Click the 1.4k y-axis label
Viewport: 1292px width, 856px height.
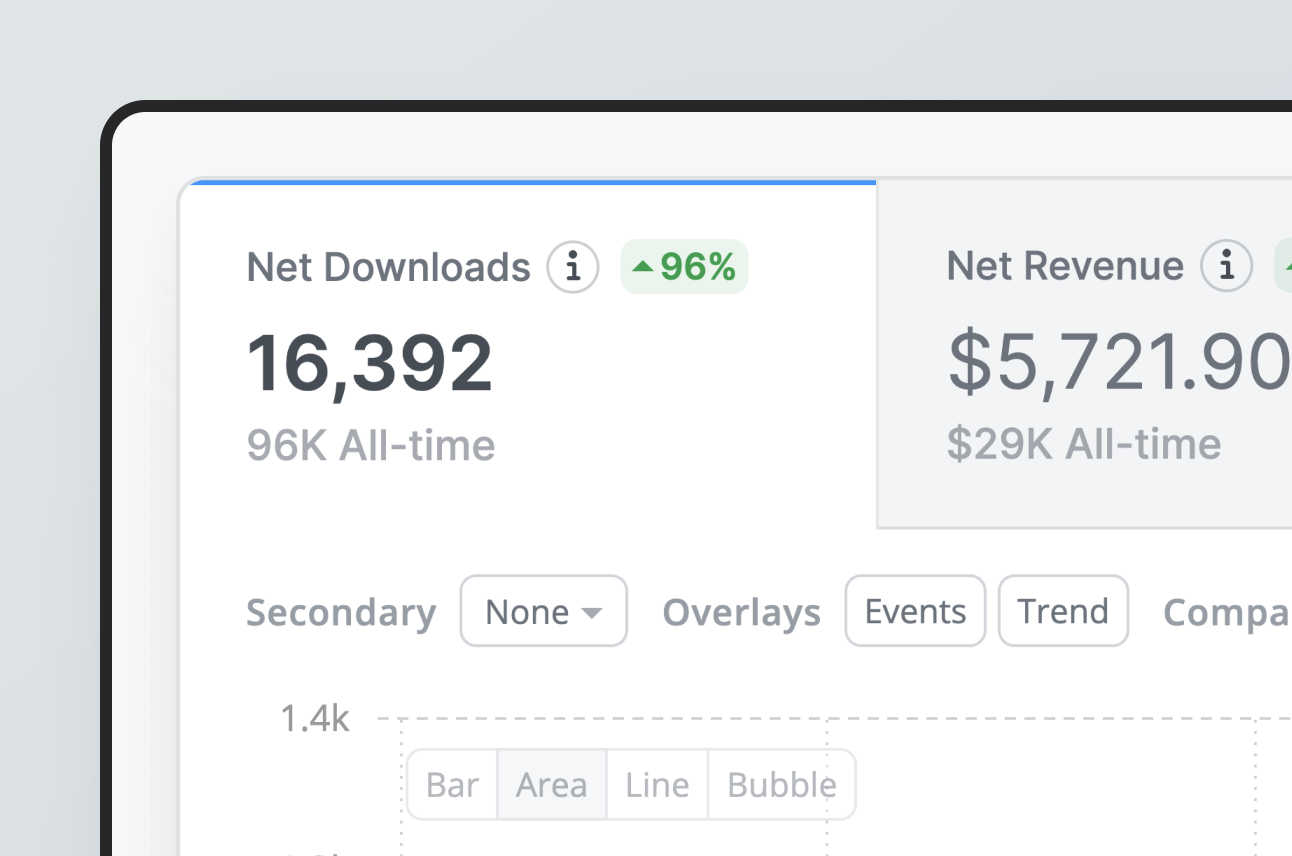click(315, 718)
